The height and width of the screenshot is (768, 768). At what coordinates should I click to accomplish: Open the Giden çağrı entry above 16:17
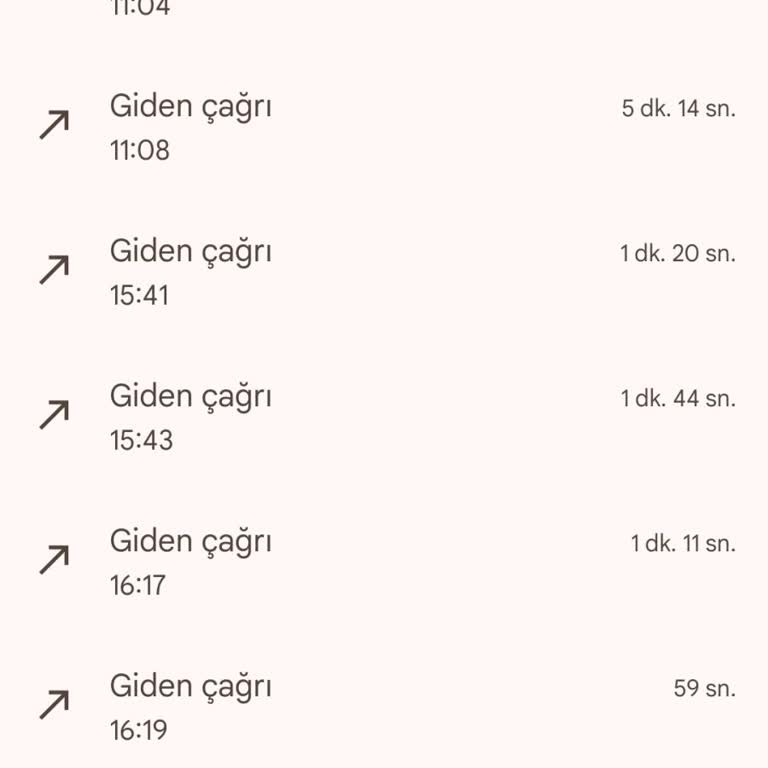click(190, 541)
